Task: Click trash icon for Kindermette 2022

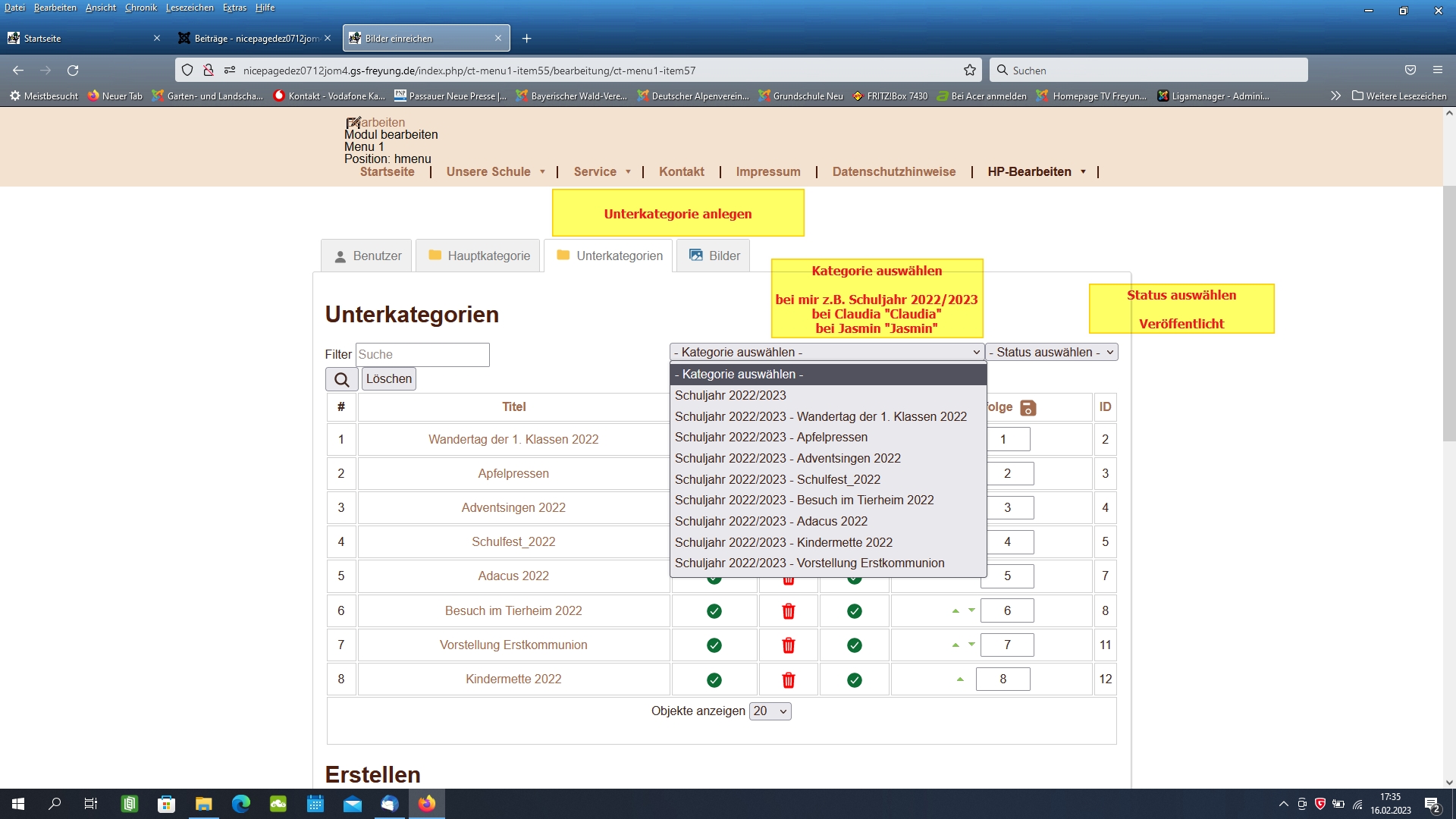Action: [788, 680]
